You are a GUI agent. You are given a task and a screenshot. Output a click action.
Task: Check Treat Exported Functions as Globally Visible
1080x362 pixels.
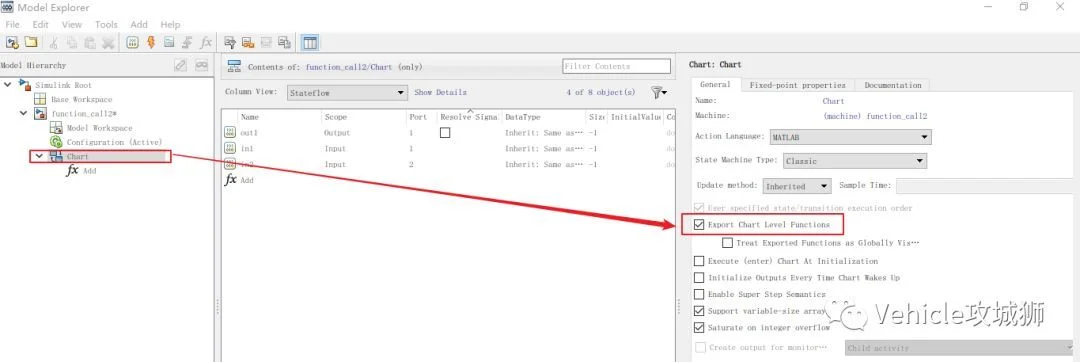coord(727,243)
